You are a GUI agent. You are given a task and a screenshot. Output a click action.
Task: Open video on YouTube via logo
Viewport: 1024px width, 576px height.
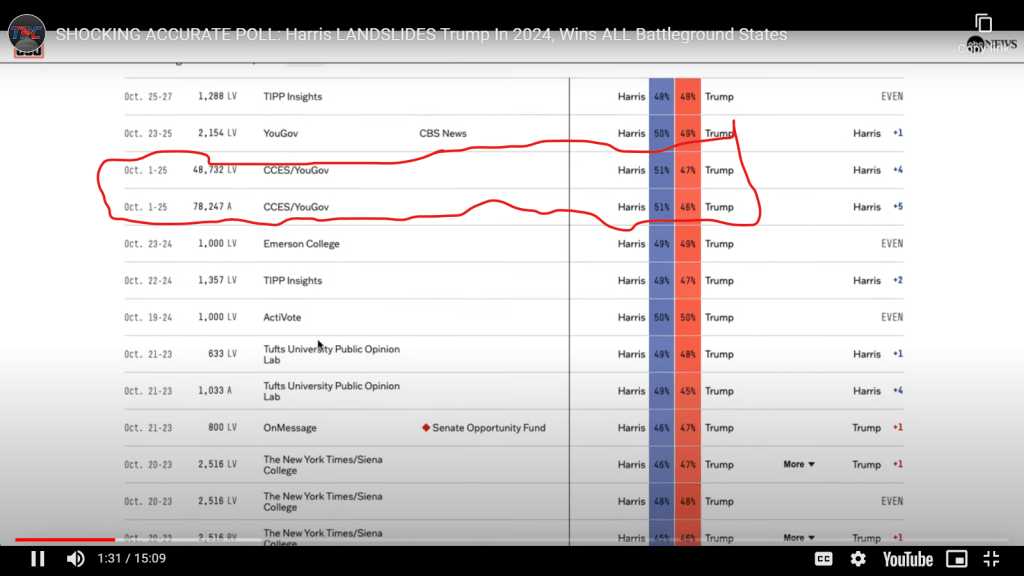click(x=907, y=559)
